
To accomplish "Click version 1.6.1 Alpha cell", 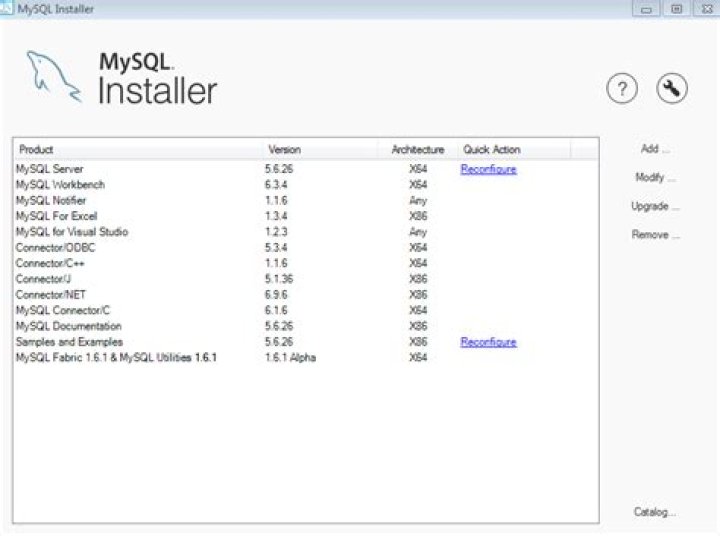I will tap(290, 357).
